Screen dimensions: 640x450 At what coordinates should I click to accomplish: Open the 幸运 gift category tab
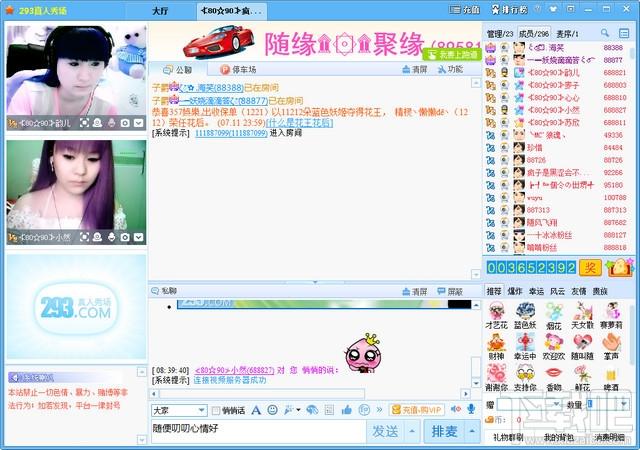tap(536, 291)
